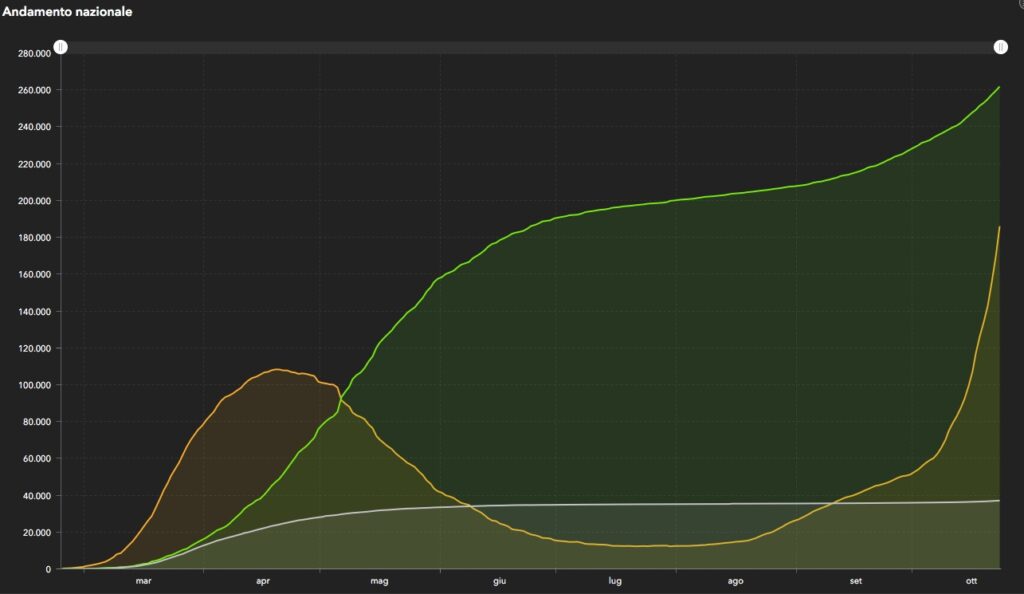Click the 'giu' month axis label
Screen dimensions: 1024x594
point(497,580)
